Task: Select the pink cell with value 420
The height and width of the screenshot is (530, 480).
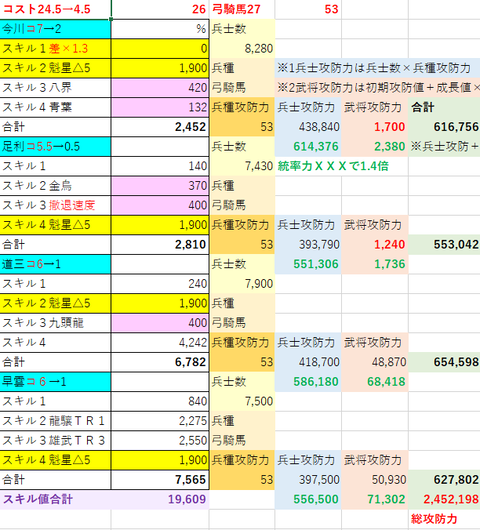Action: tap(160, 88)
